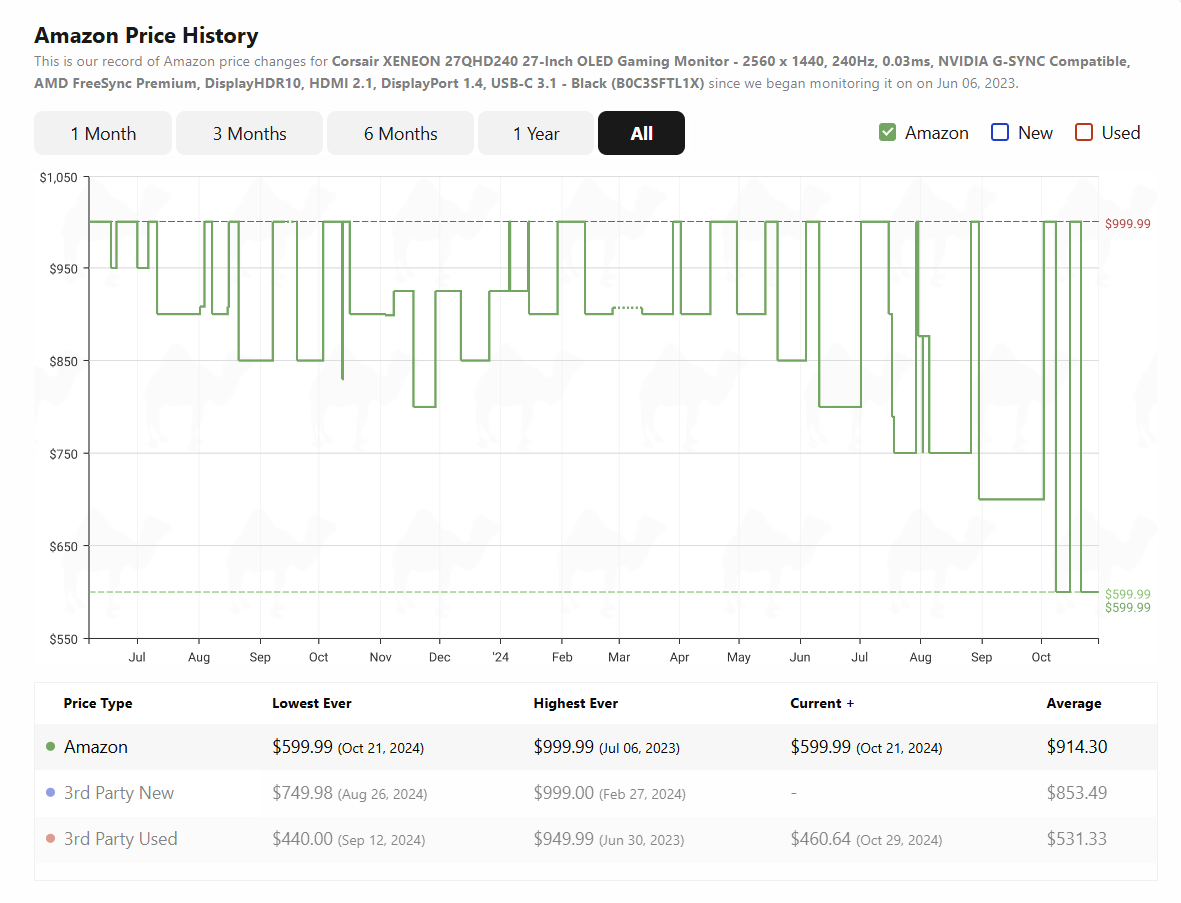Toggle the Used price checkbox

(1084, 133)
